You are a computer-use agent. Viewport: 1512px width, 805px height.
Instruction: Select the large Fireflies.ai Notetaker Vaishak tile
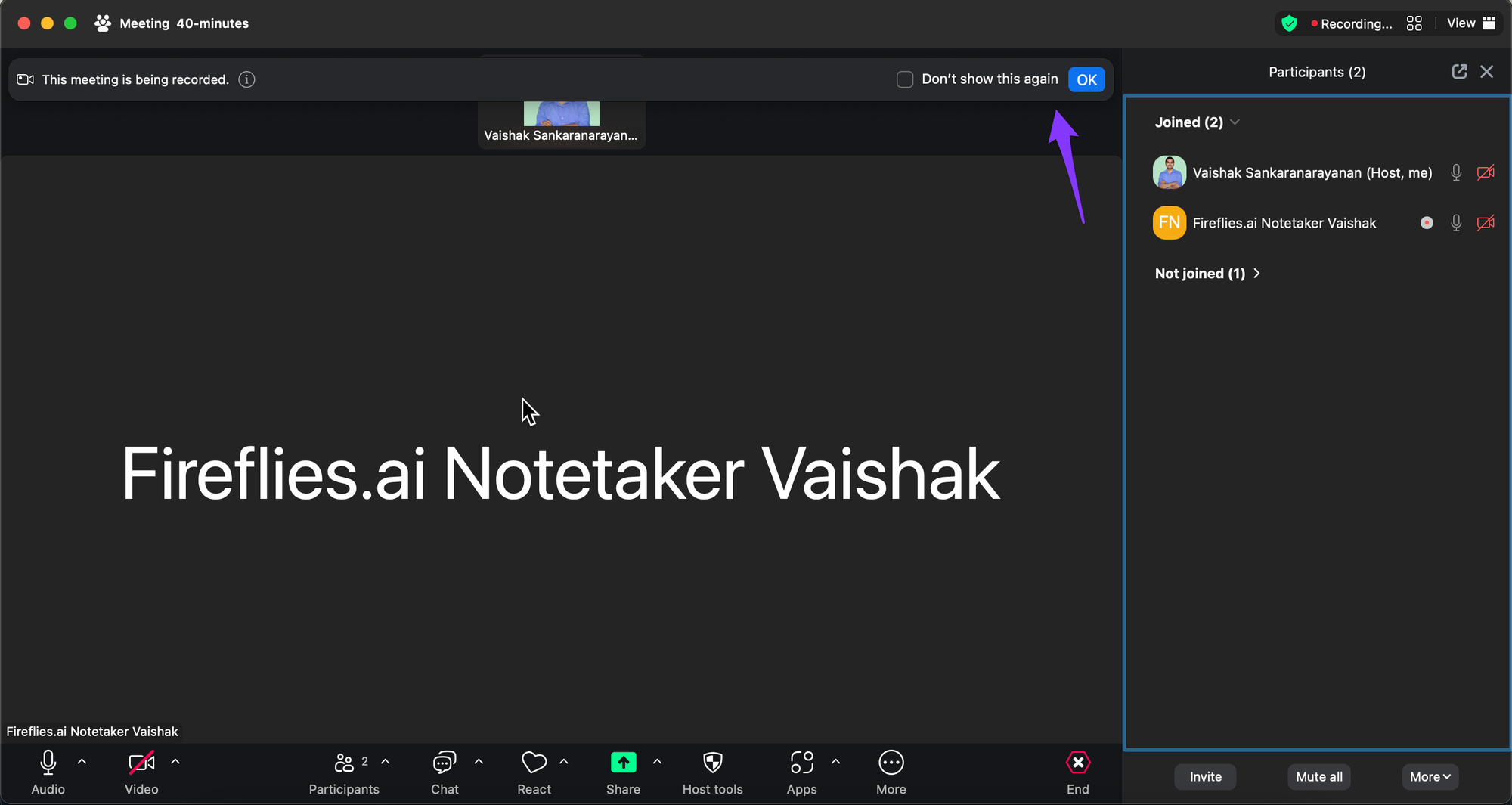(561, 450)
